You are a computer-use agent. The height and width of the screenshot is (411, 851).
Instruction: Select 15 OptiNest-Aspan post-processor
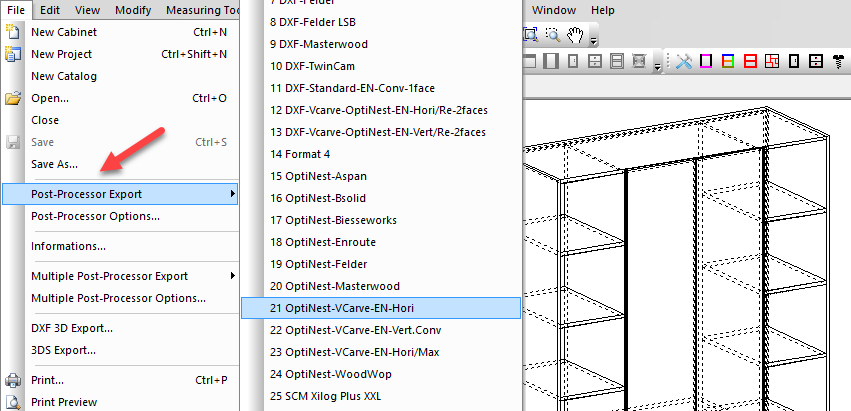[381, 176]
